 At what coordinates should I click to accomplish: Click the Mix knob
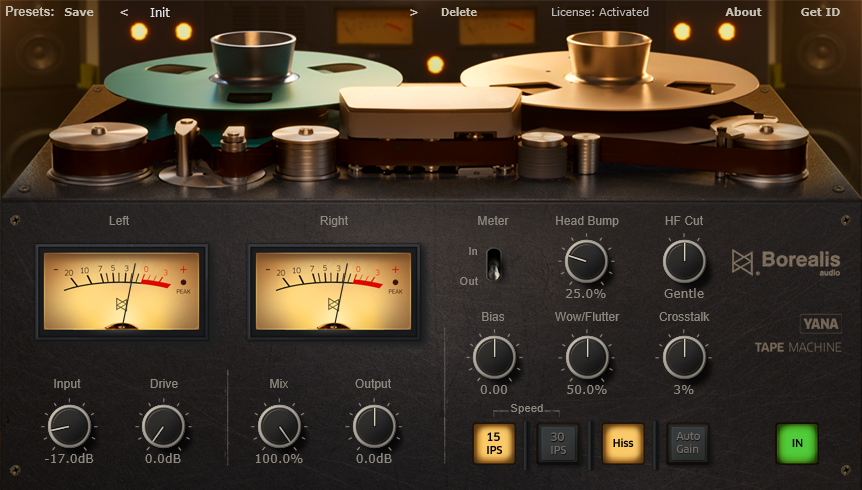279,426
